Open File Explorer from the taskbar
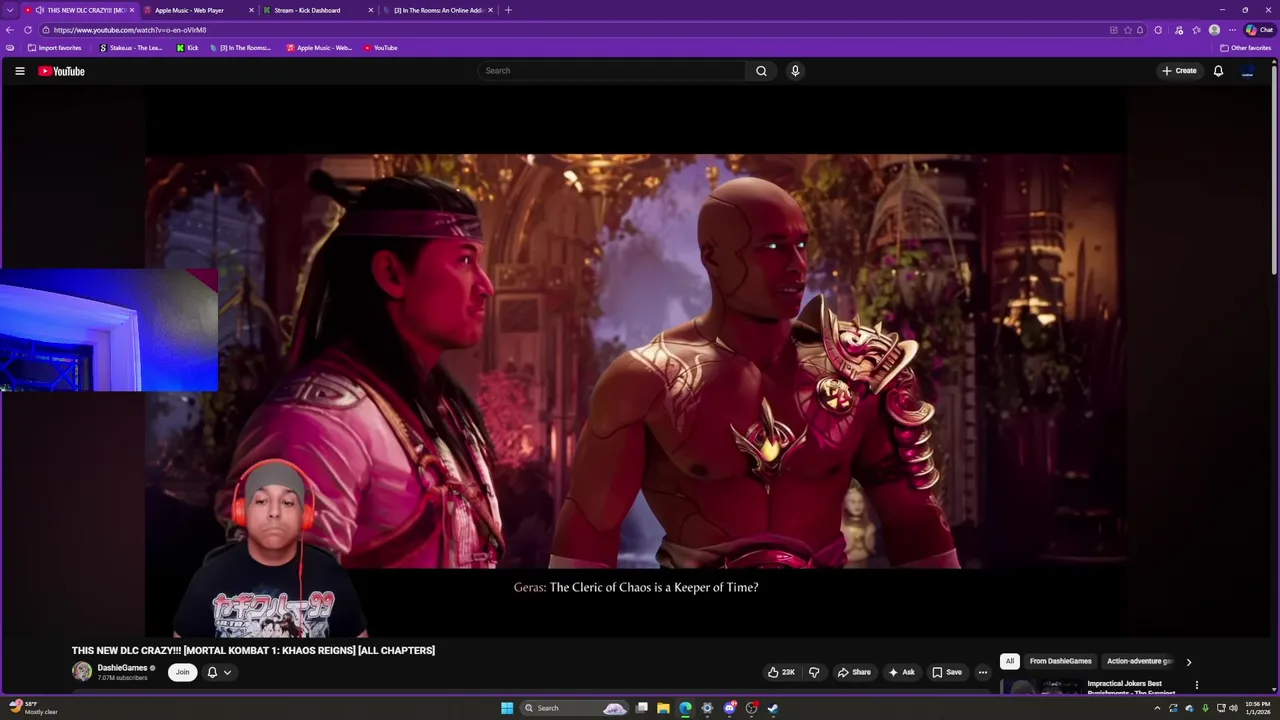1280x720 pixels. point(663,708)
